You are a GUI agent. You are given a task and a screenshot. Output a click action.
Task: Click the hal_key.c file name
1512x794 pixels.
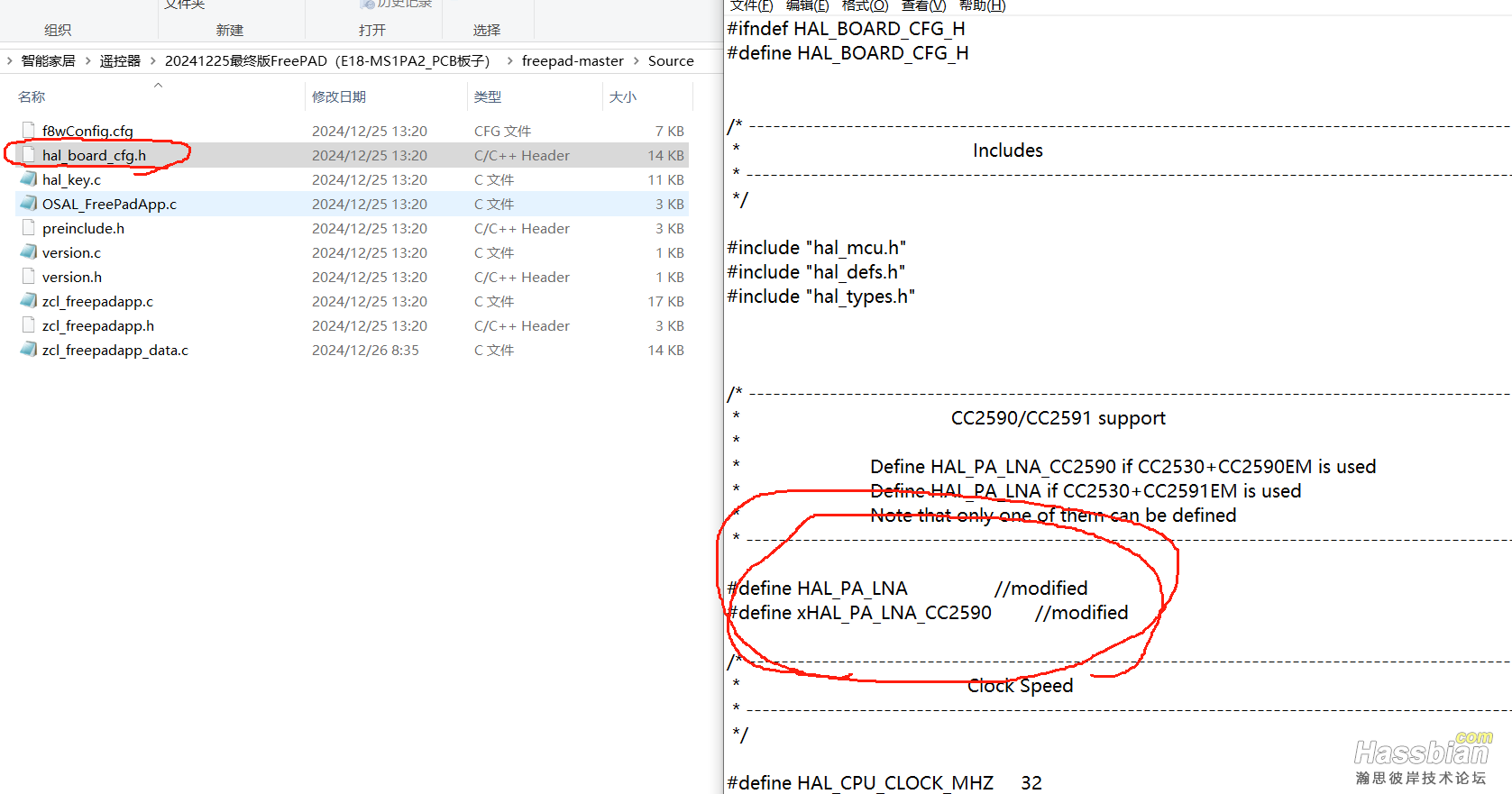pos(71,179)
